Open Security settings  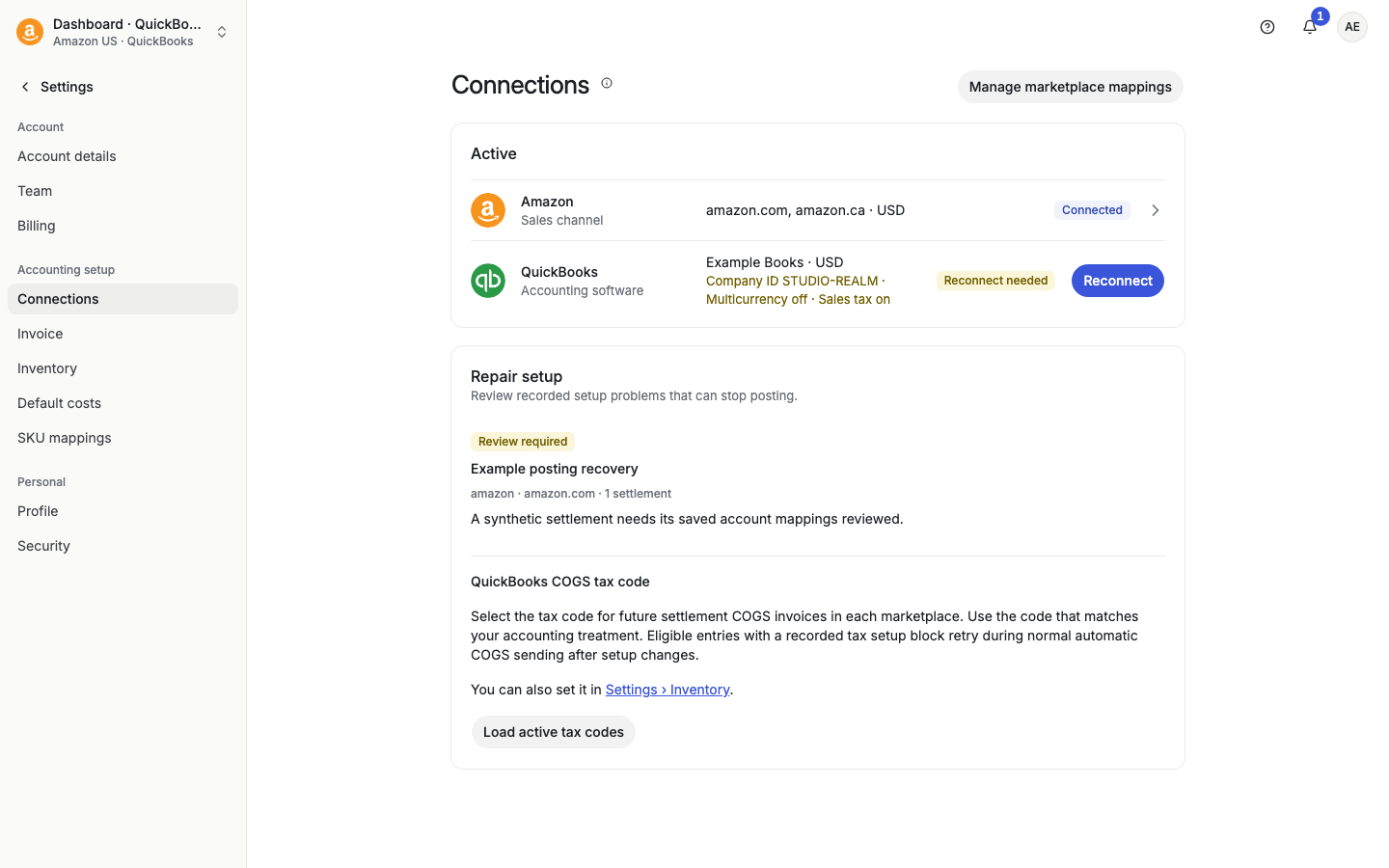pos(123,546)
